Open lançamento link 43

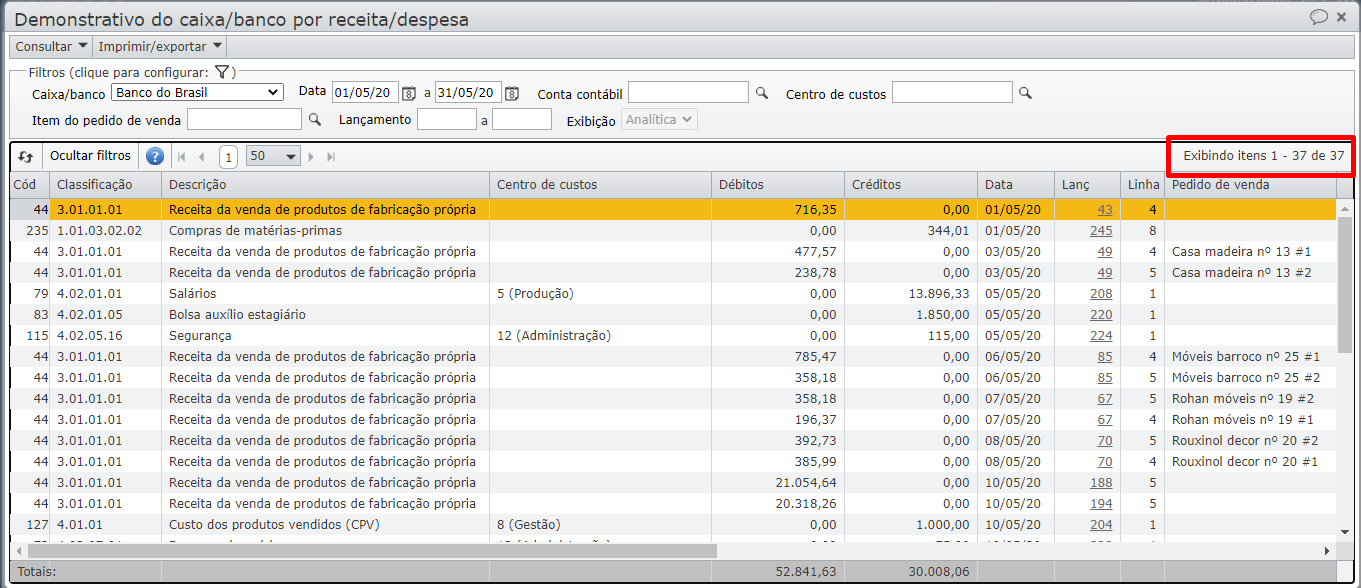coord(1104,210)
